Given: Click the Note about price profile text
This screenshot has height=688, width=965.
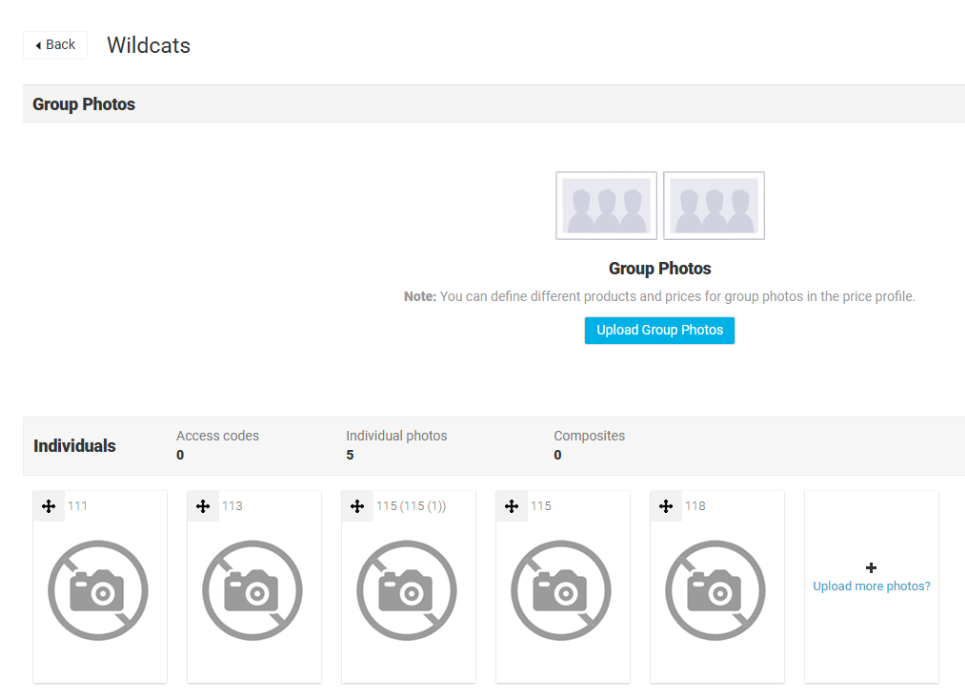Looking at the screenshot, I should coord(660,297).
